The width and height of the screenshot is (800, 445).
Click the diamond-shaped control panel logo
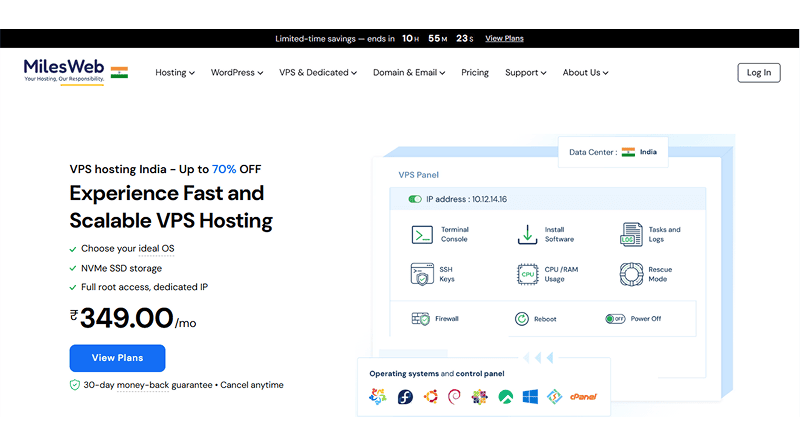coord(555,397)
